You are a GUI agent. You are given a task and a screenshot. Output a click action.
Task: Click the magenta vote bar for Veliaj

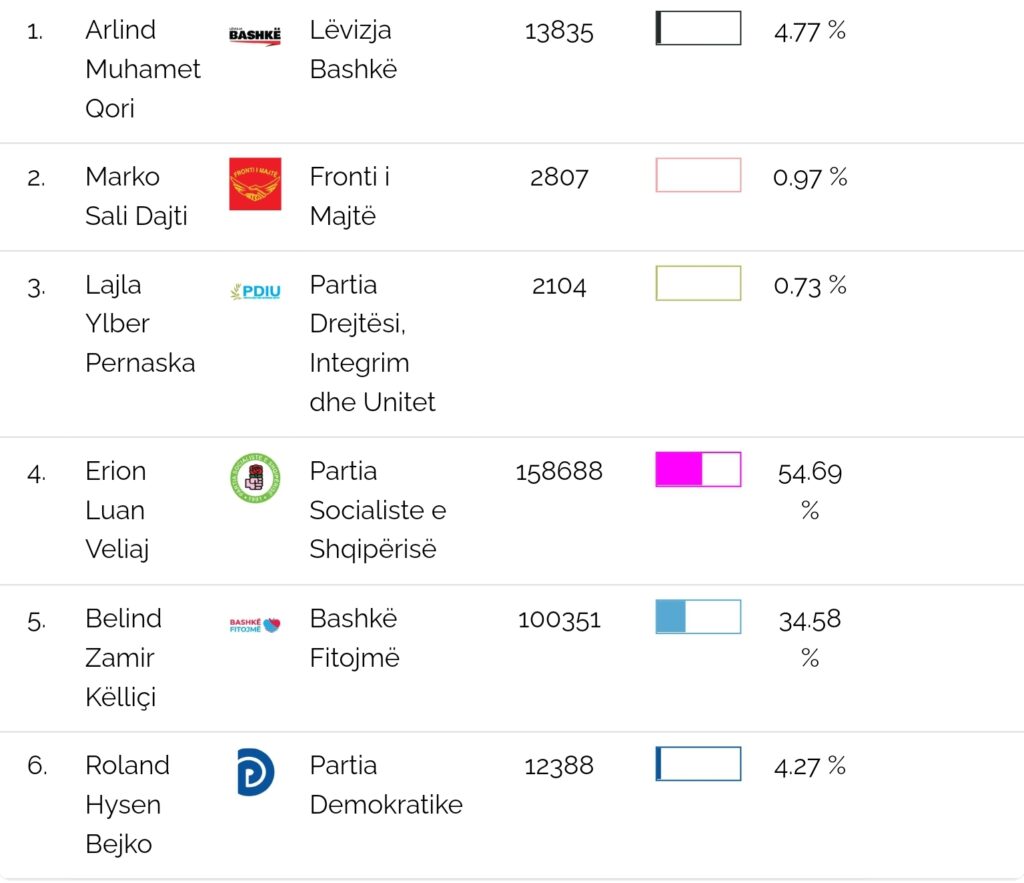(x=698, y=469)
